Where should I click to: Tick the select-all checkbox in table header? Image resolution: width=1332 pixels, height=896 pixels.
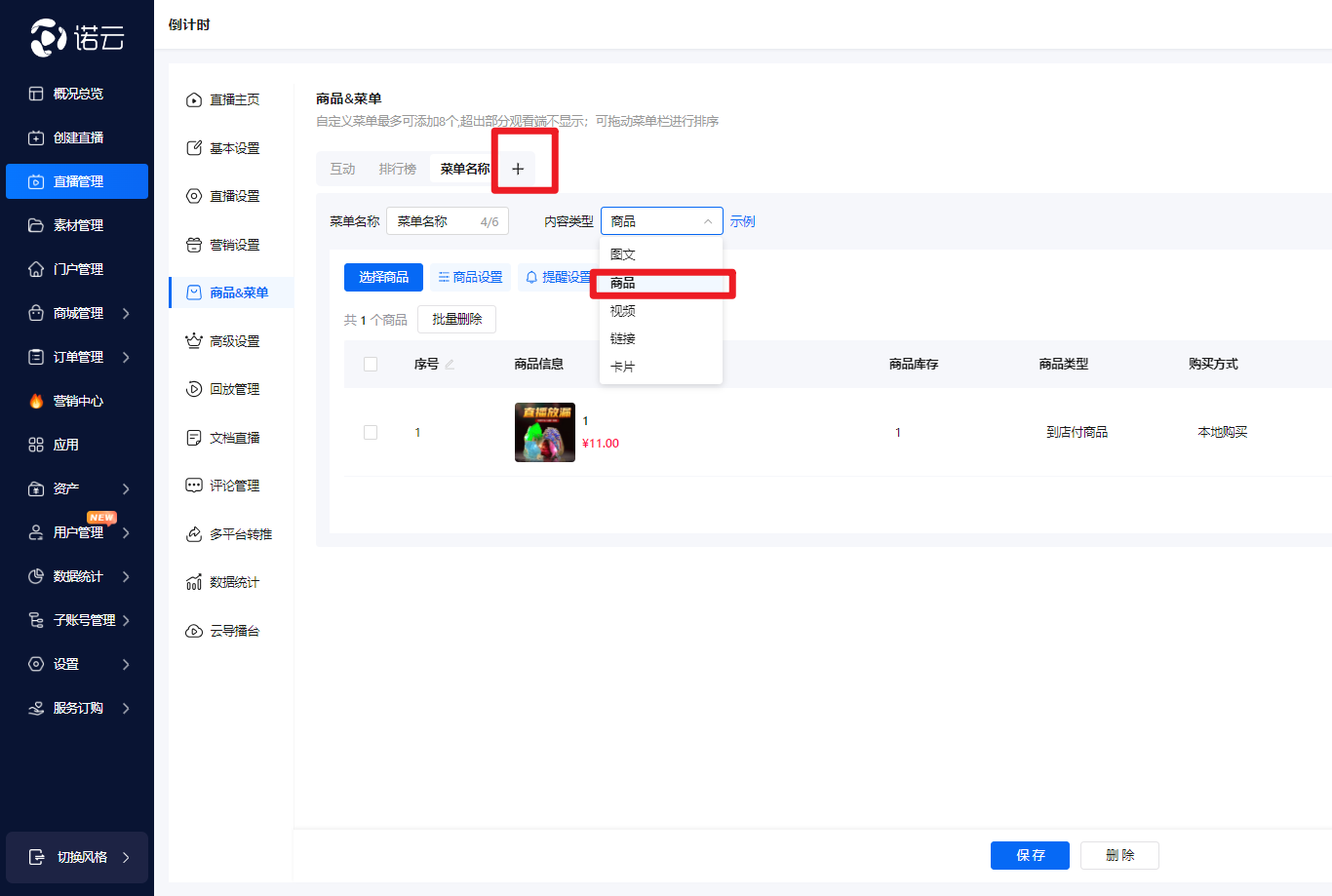click(371, 364)
